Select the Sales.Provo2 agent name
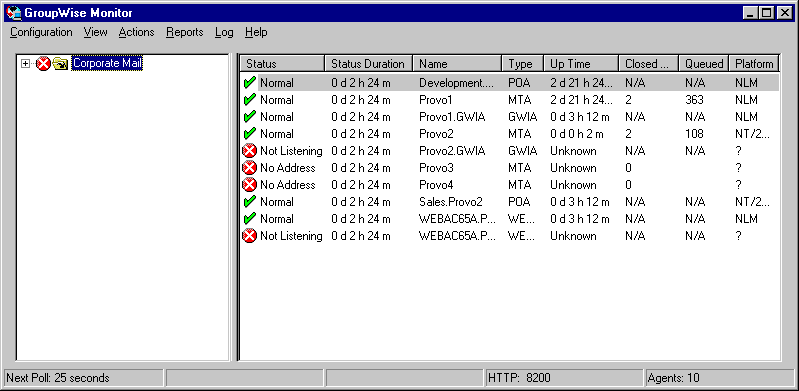The height and width of the screenshot is (391, 799). point(450,201)
